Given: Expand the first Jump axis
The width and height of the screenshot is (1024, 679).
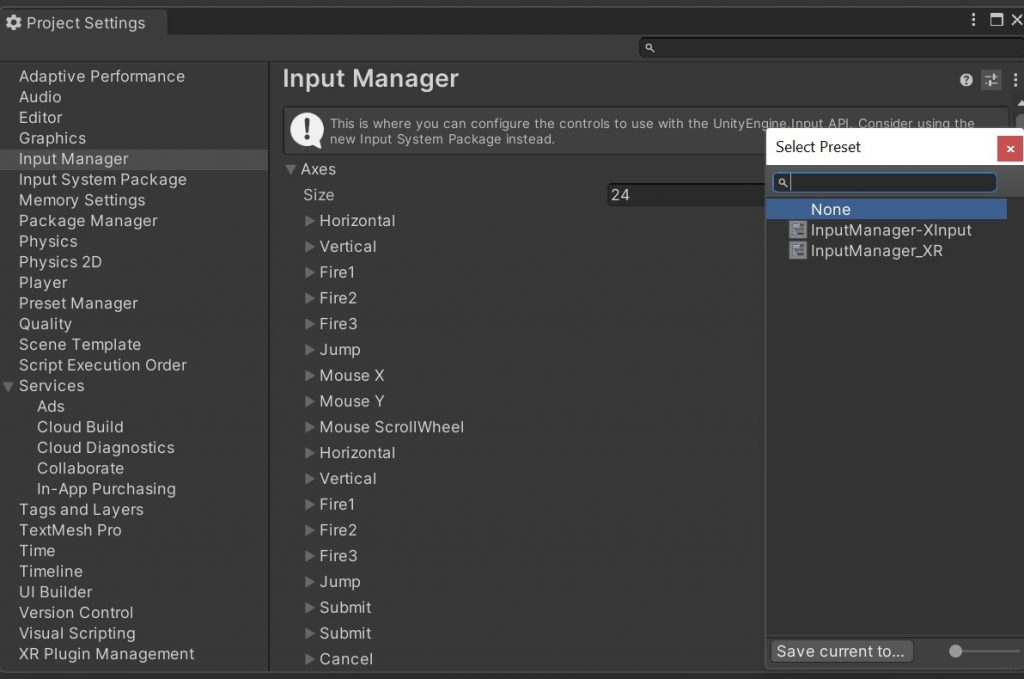Looking at the screenshot, I should pyautogui.click(x=310, y=350).
